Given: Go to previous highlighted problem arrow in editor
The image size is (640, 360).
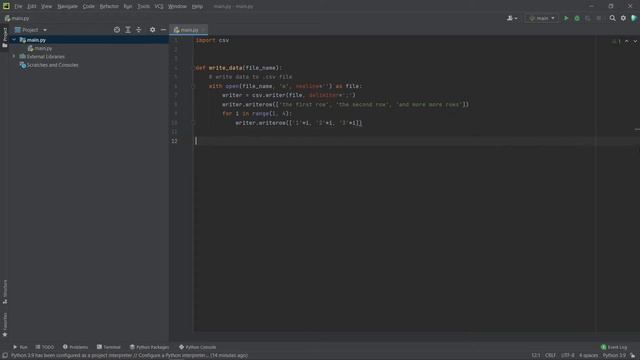Looking at the screenshot, I should [627, 41].
